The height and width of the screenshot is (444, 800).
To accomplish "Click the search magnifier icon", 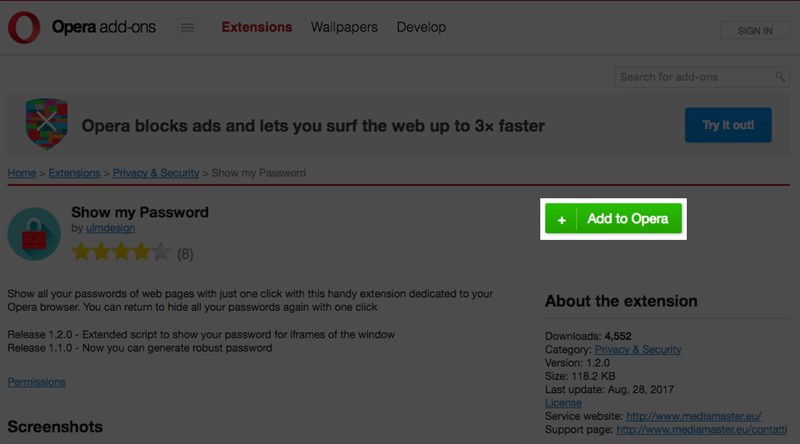I will point(780,77).
